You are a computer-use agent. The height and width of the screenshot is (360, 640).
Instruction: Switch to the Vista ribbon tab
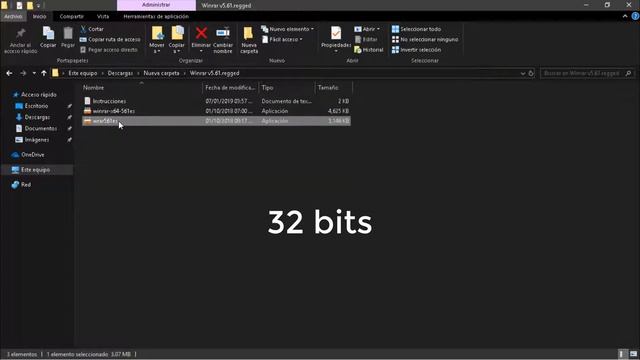103,16
